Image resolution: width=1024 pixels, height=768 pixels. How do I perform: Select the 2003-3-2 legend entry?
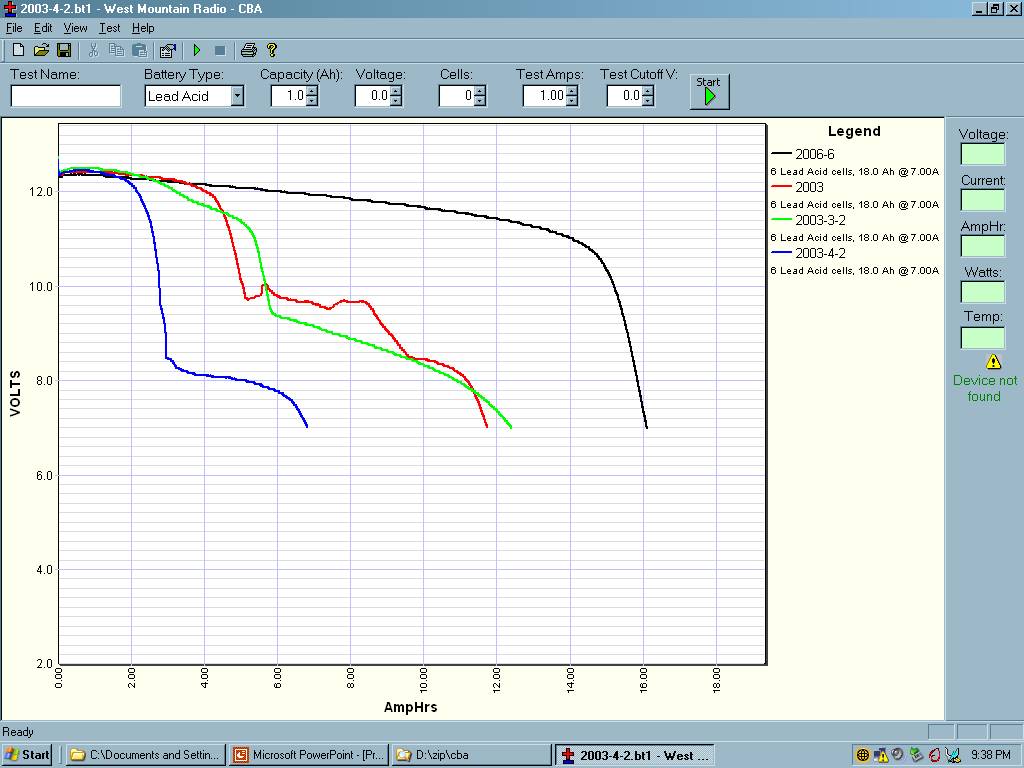tap(808, 220)
